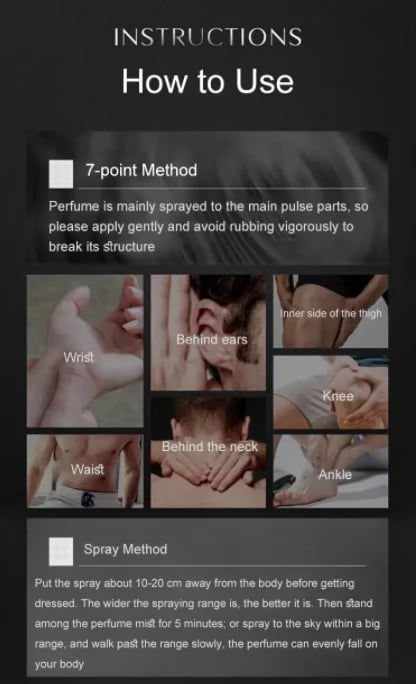Click the 7-point Method heading
416x684 pixels.
click(x=141, y=170)
